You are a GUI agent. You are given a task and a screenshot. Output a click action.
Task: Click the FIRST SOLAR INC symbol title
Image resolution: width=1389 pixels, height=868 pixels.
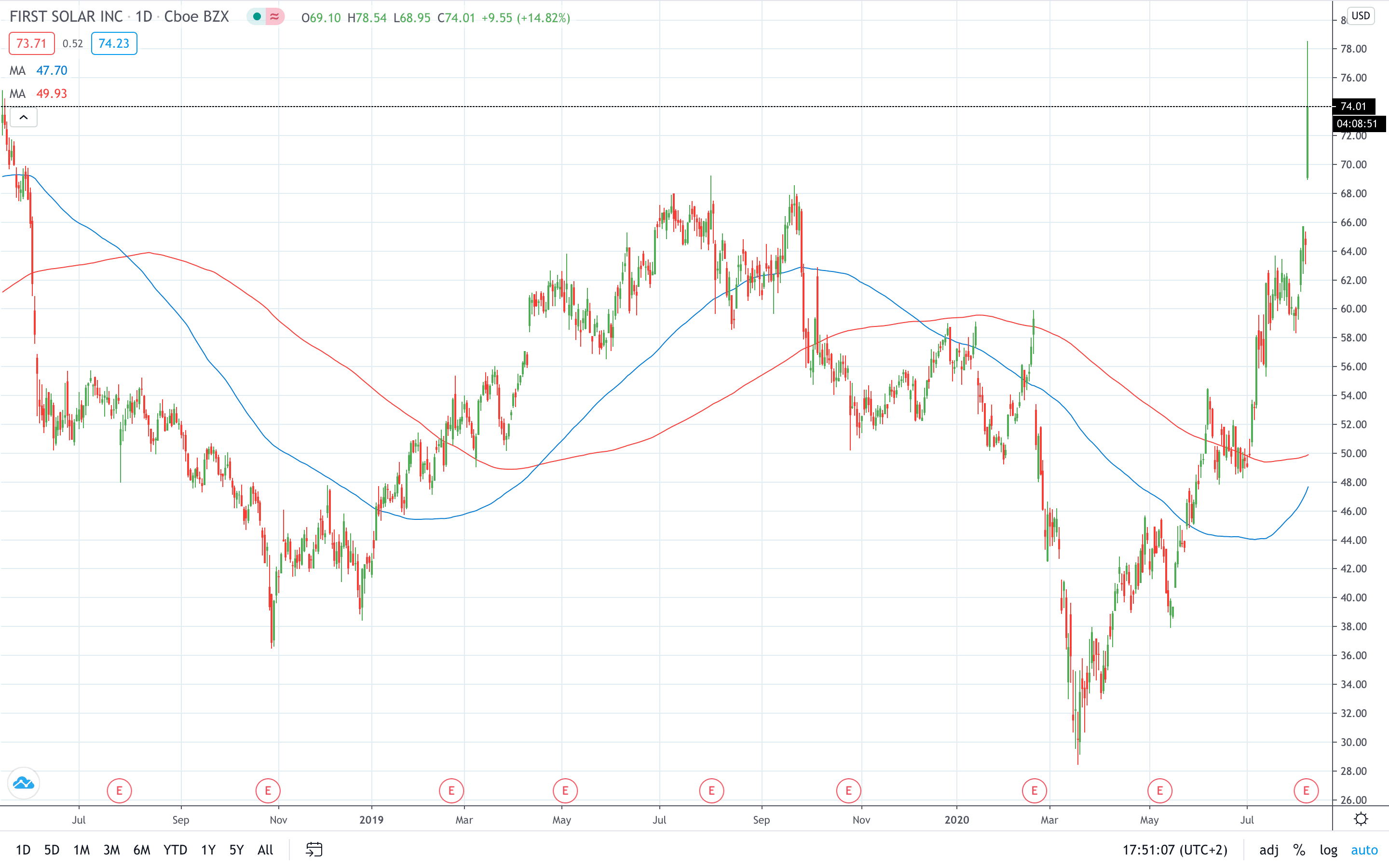point(66,17)
